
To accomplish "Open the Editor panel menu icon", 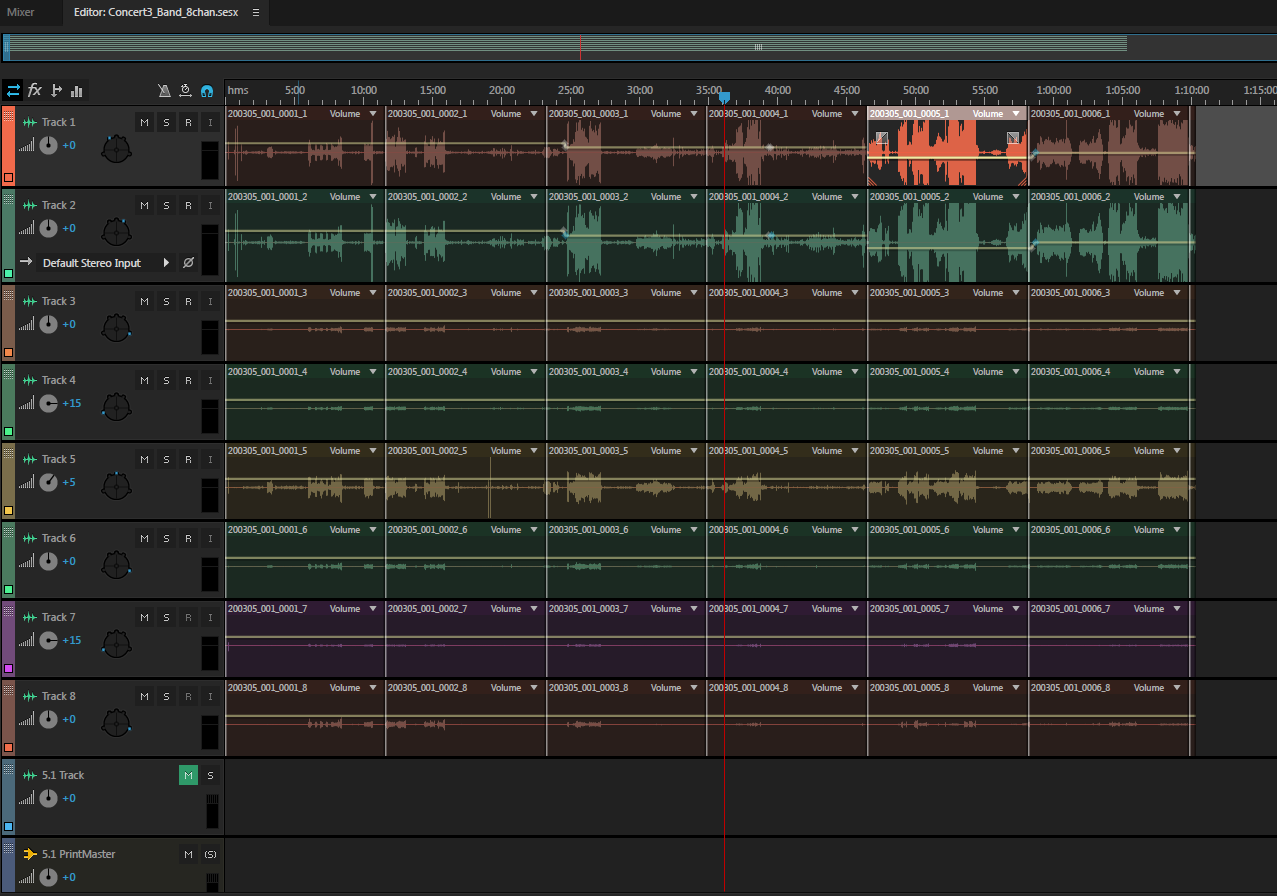I will tap(256, 13).
